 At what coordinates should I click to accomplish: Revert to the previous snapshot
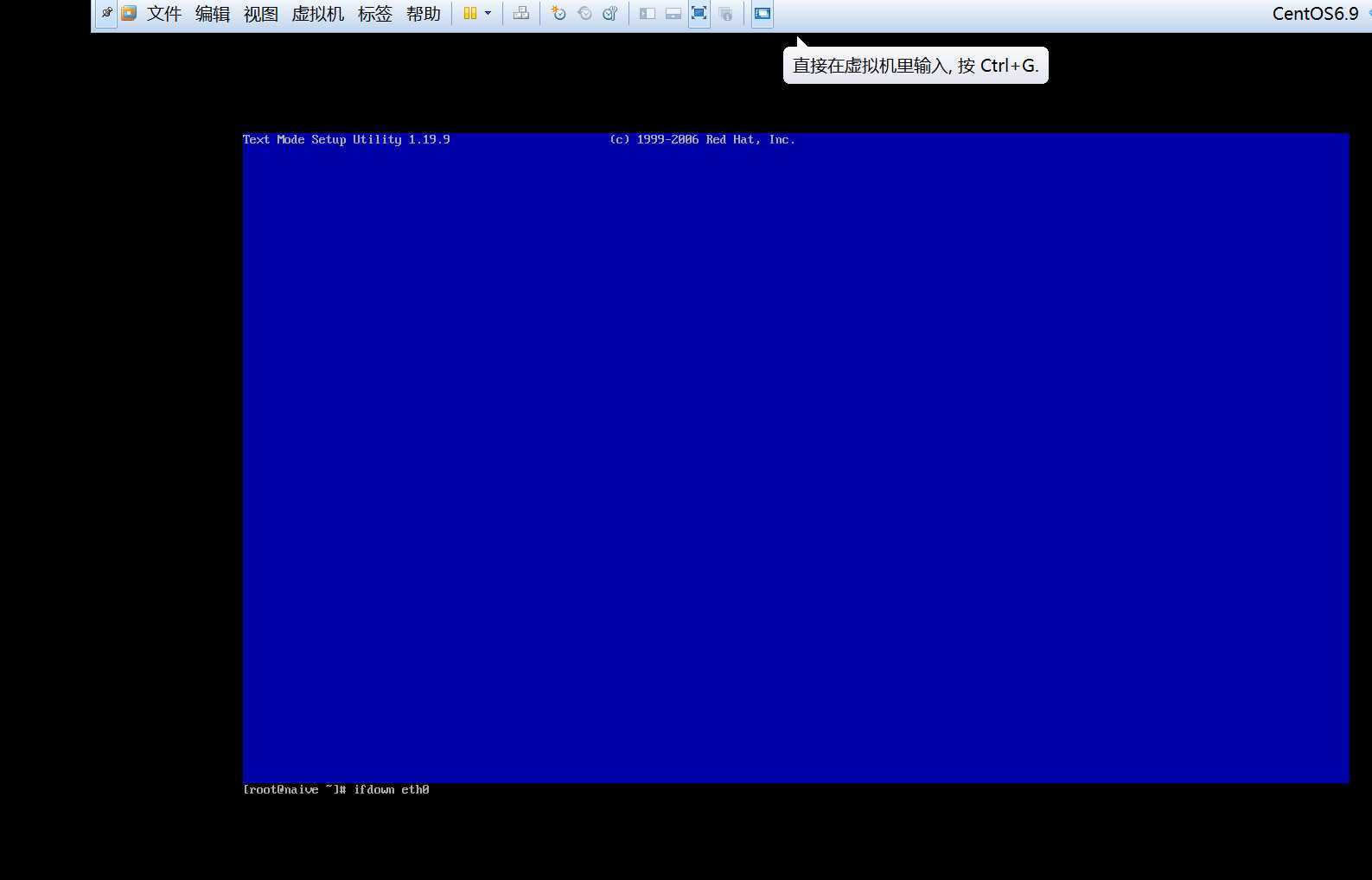coord(584,14)
